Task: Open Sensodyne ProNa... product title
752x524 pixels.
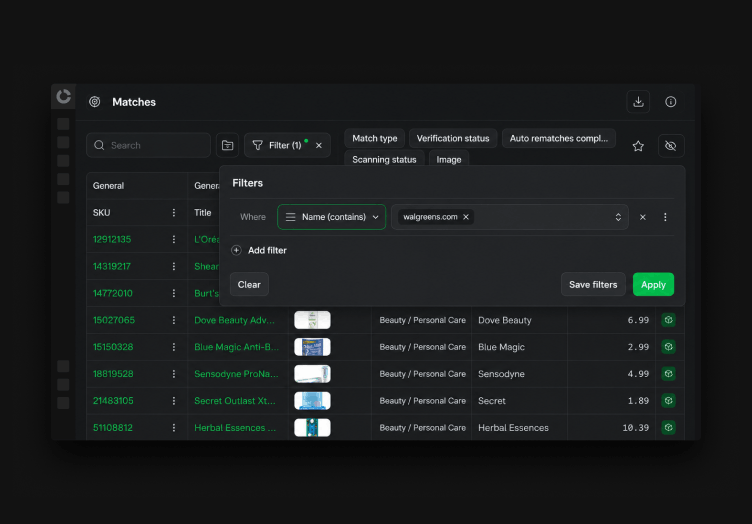Action: [x=236, y=373]
